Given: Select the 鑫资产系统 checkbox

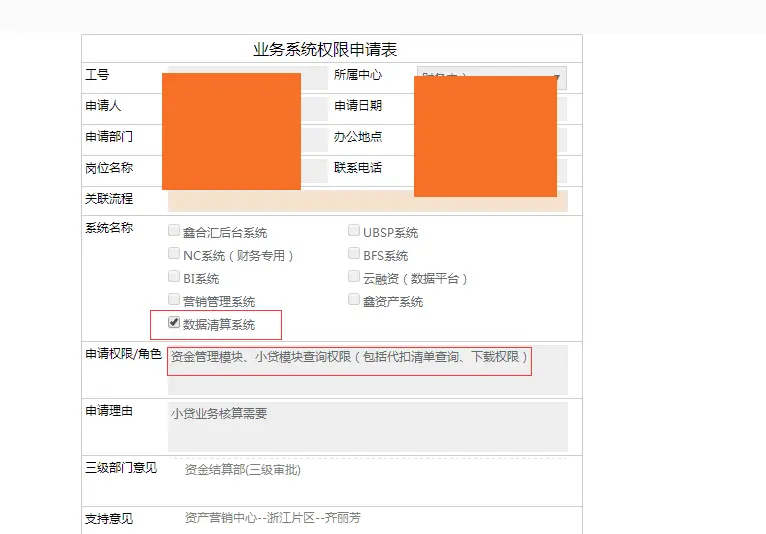Looking at the screenshot, I should (x=354, y=299).
